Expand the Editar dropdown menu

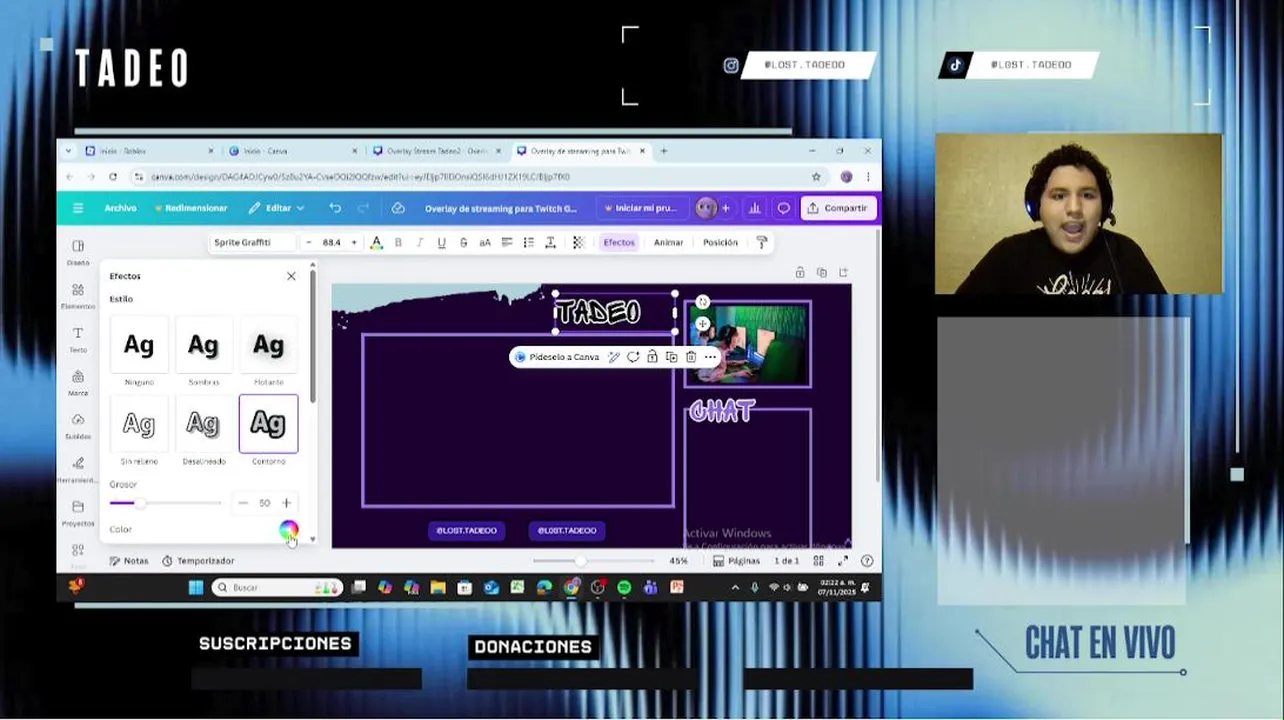pos(277,208)
